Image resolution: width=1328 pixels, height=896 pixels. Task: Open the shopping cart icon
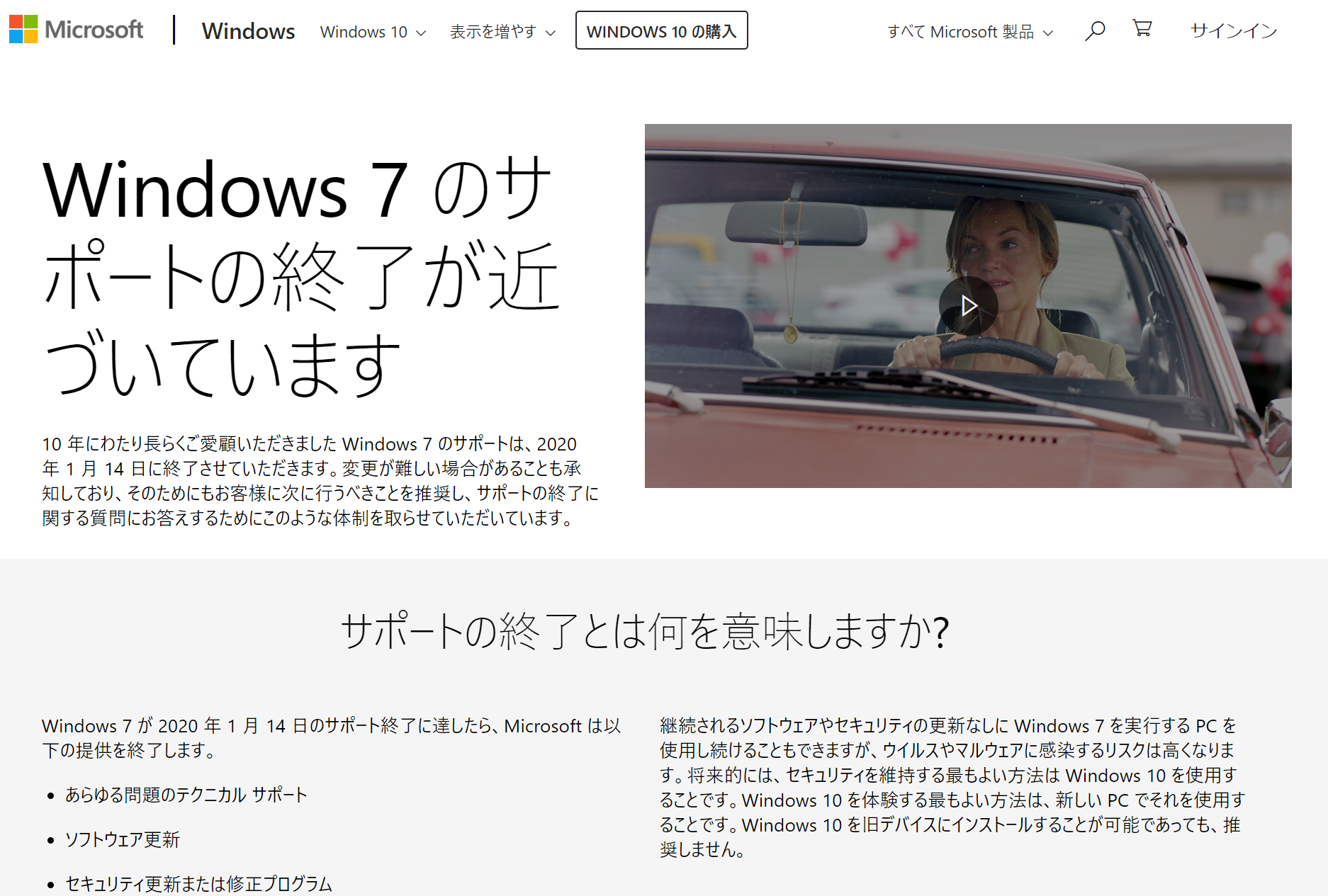[1142, 28]
